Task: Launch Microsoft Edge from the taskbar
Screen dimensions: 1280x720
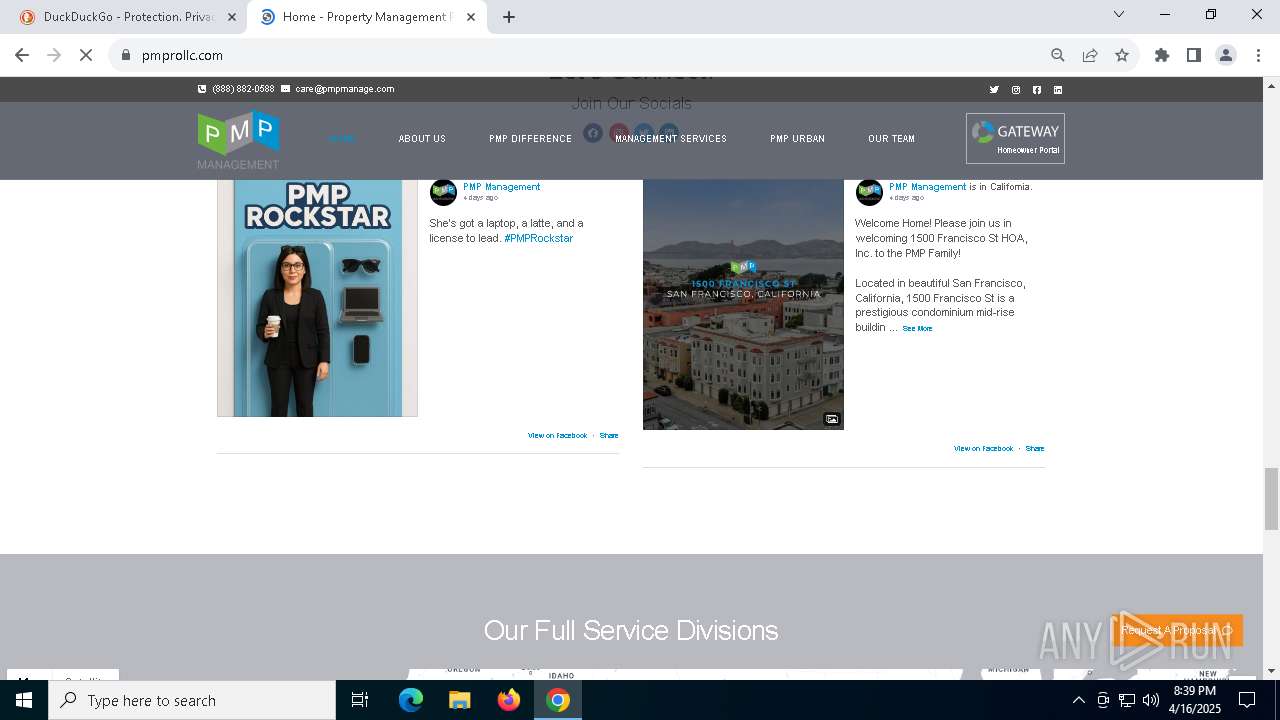Action: 411,700
